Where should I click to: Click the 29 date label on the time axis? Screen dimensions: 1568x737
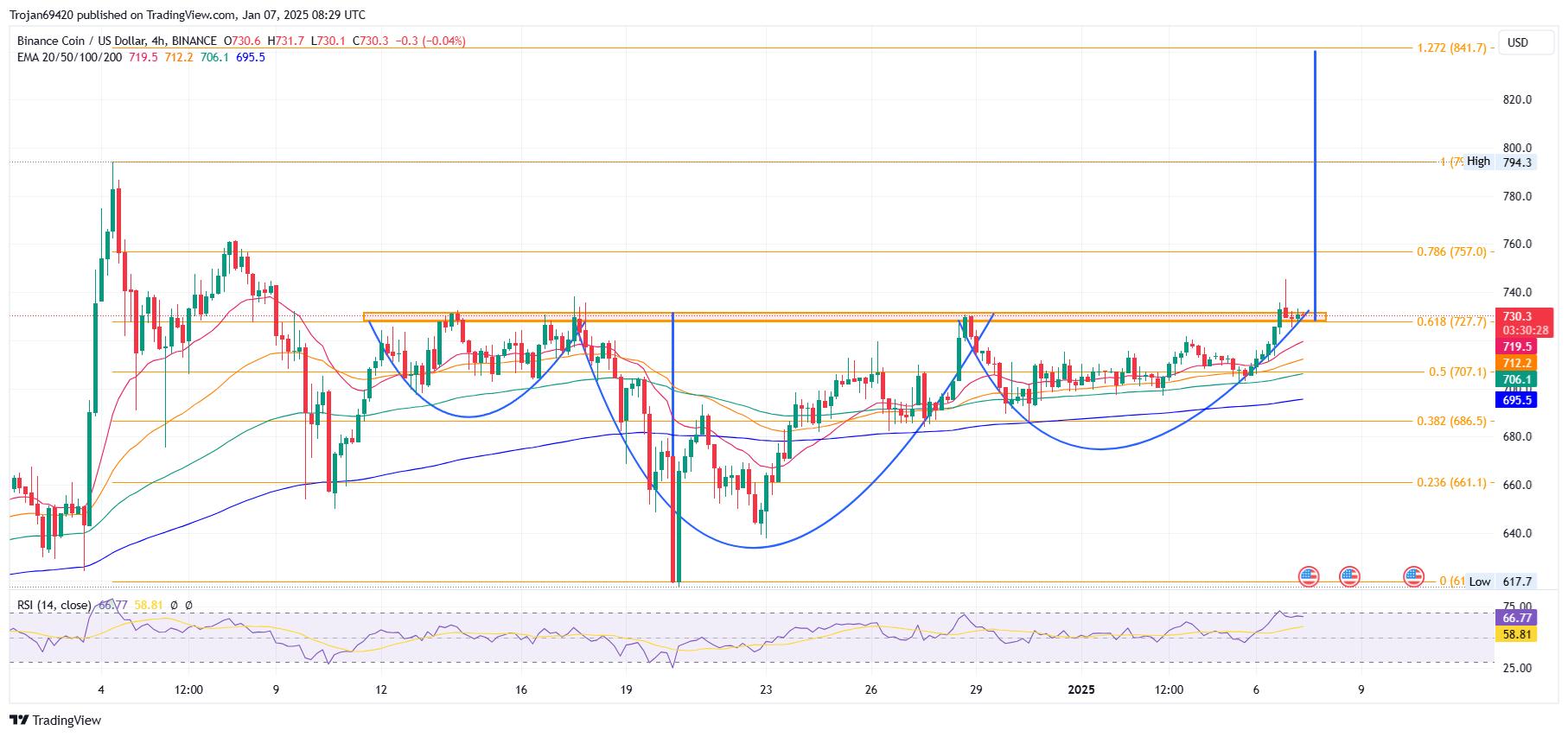tap(976, 689)
